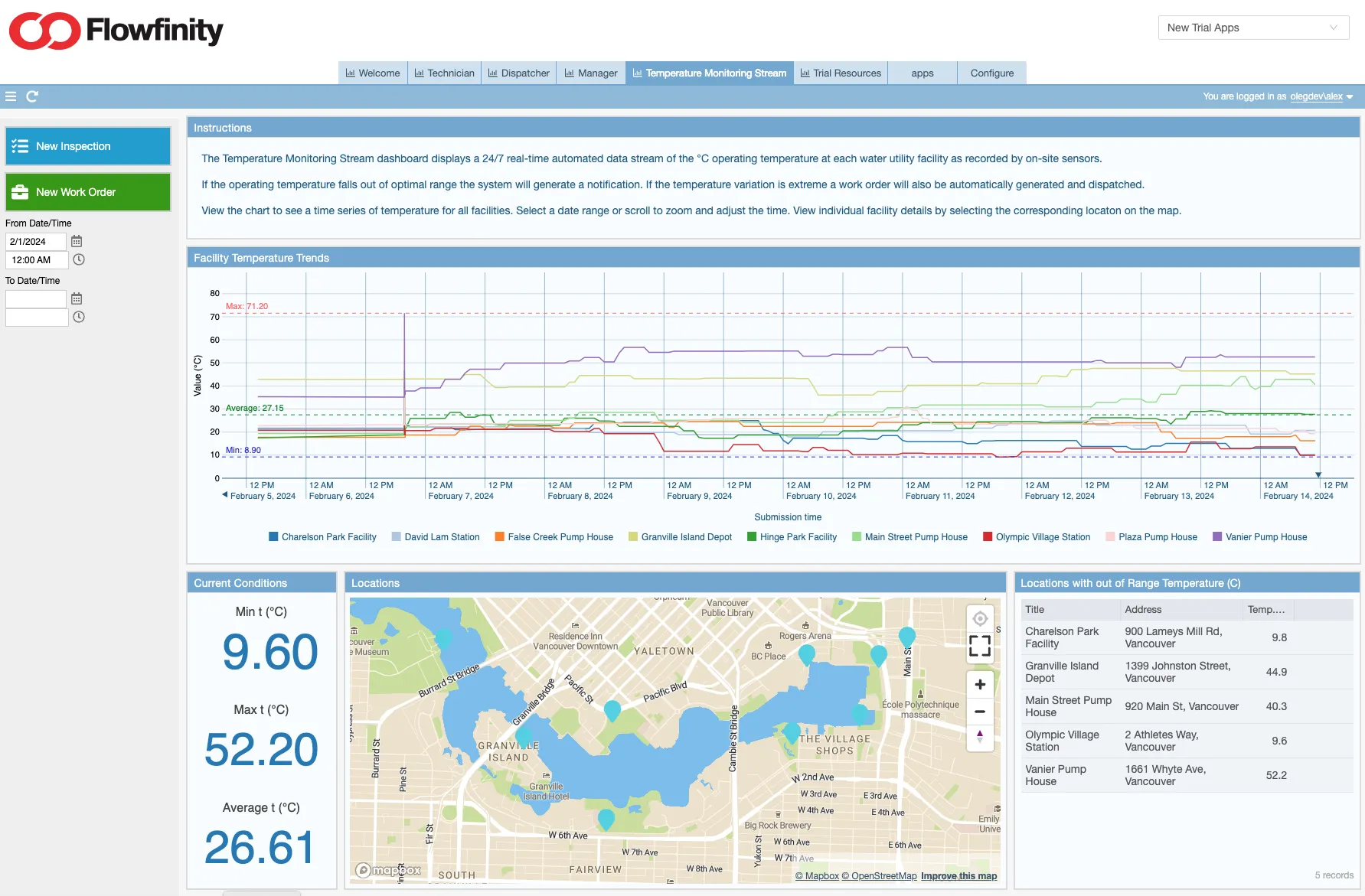Click the green color swatch for Hinge Park Facility
This screenshot has height=896, width=1365.
point(751,536)
